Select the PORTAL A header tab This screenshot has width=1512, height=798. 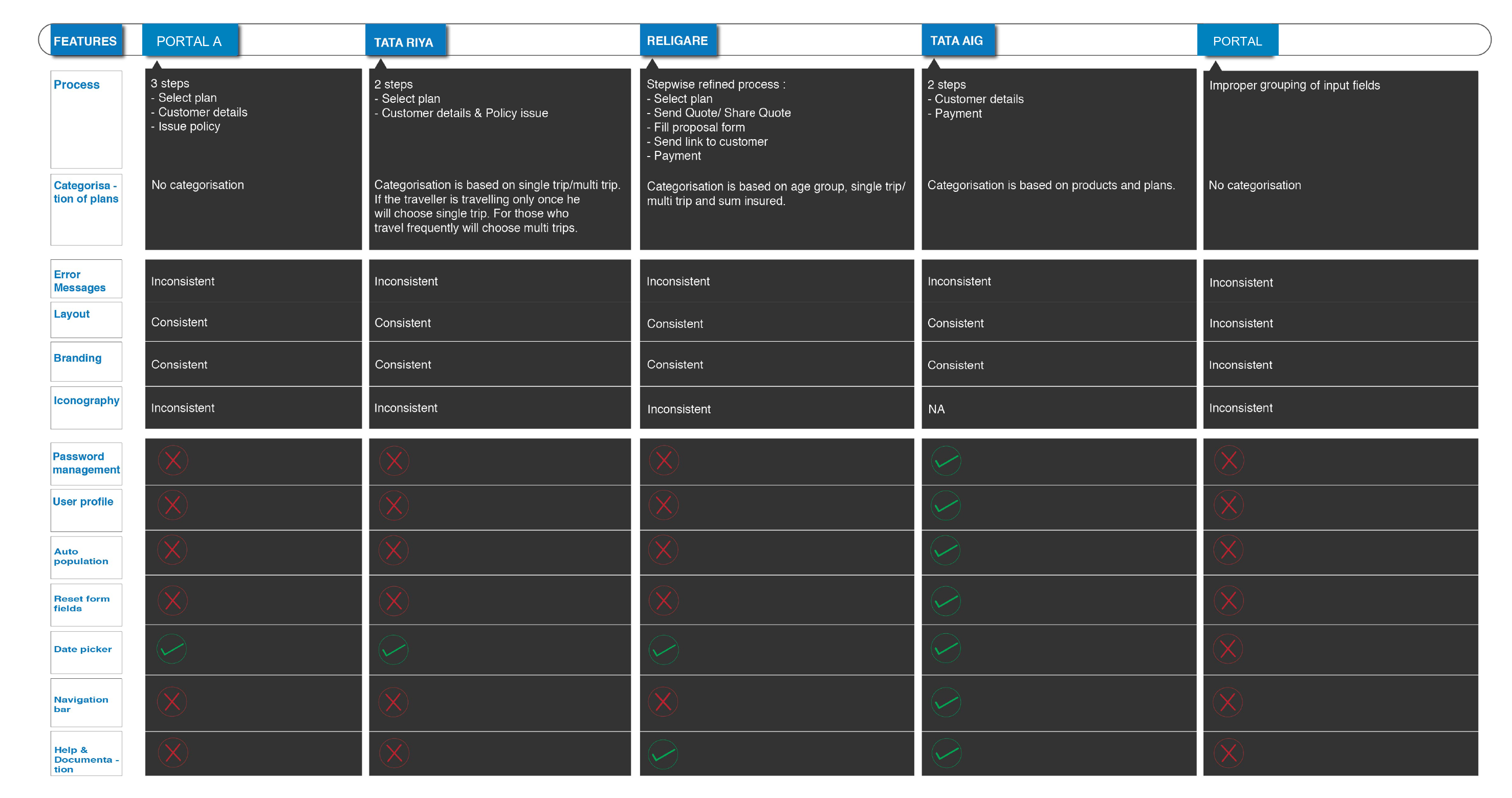(190, 40)
